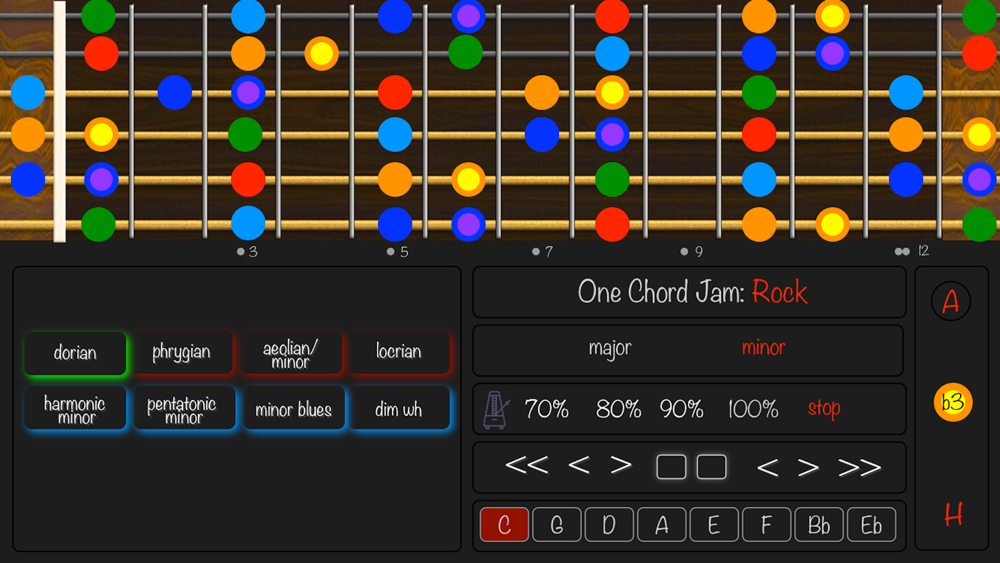
Task: Tap the light blue open-string note on third string
Action: point(28,92)
